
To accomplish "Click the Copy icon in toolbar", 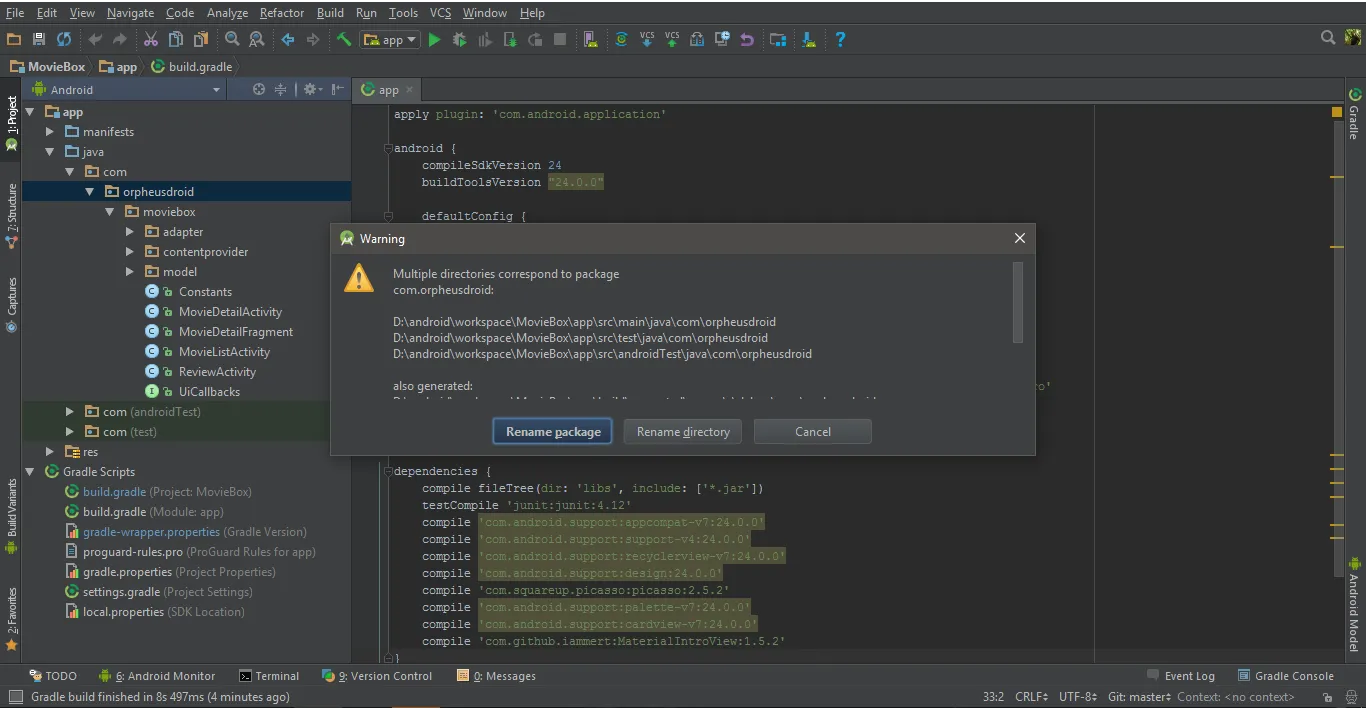I will coord(176,39).
